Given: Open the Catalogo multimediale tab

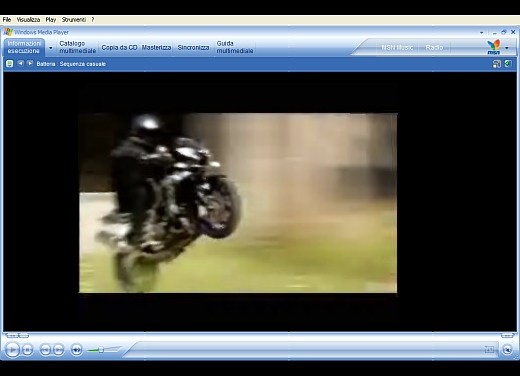Looking at the screenshot, I should 78,47.
